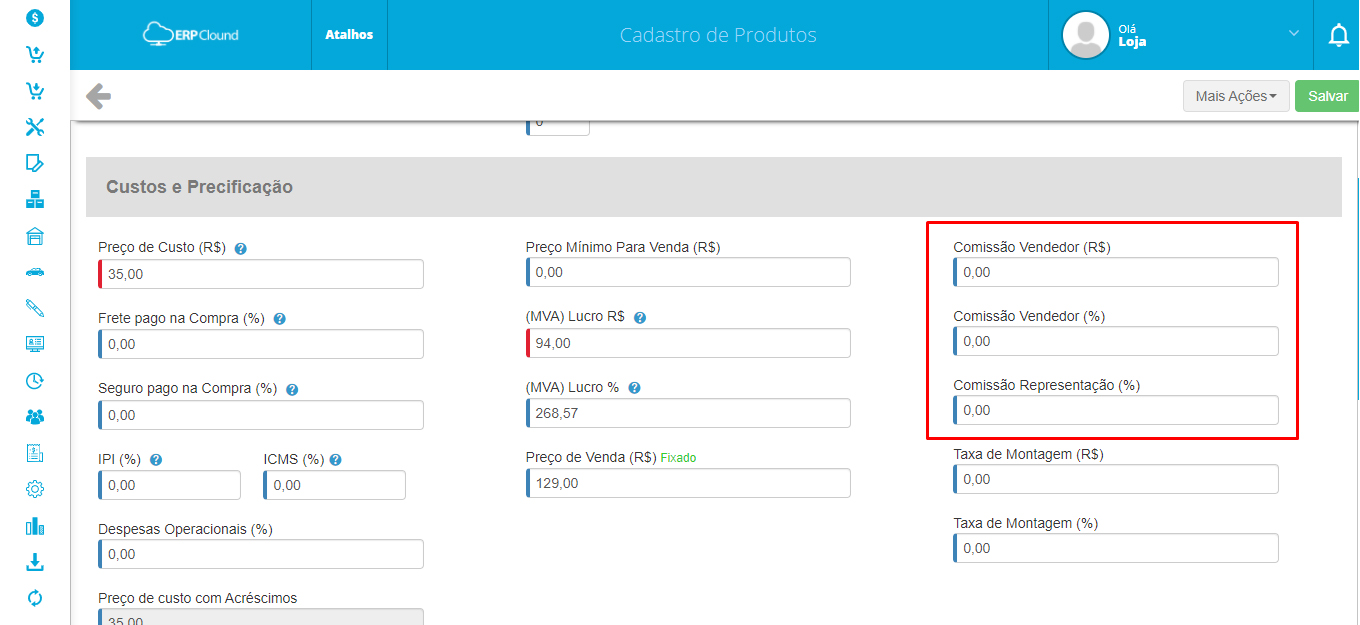1360x625 pixels.
Task: Click the Olá Loja user name
Action: coord(1132,36)
